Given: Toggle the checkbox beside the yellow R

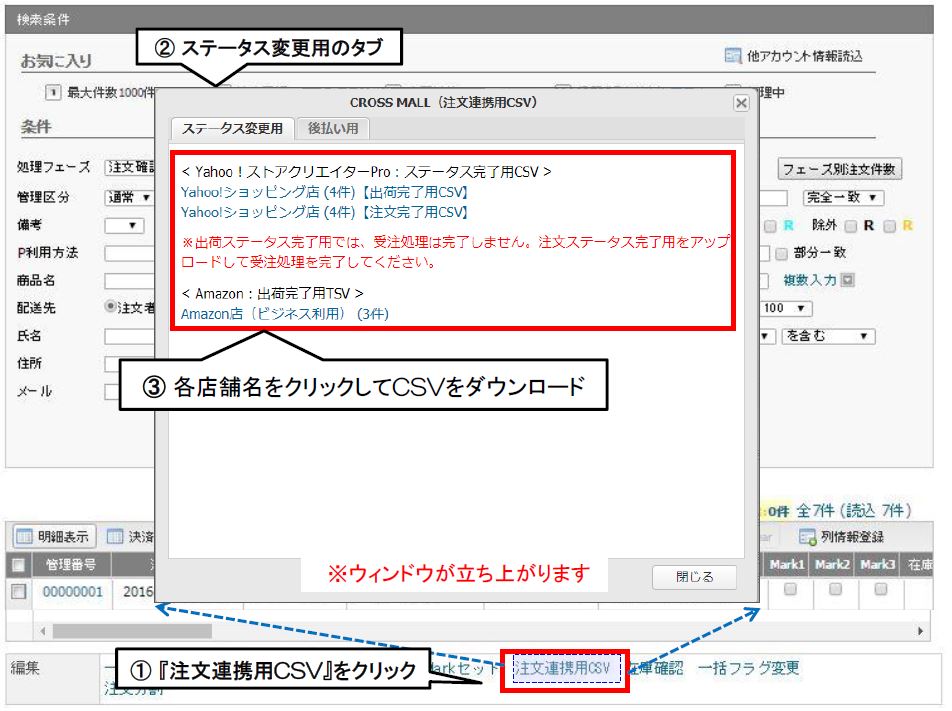Looking at the screenshot, I should pyautogui.click(x=889, y=226).
